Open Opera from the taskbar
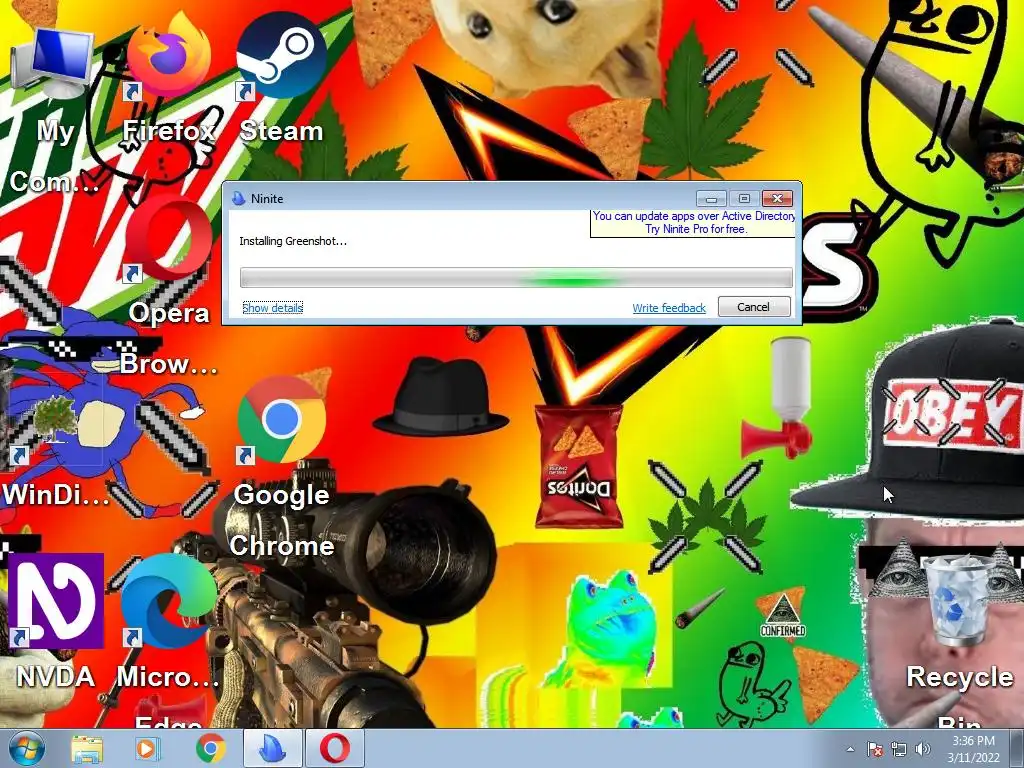1024x768 pixels. point(335,749)
